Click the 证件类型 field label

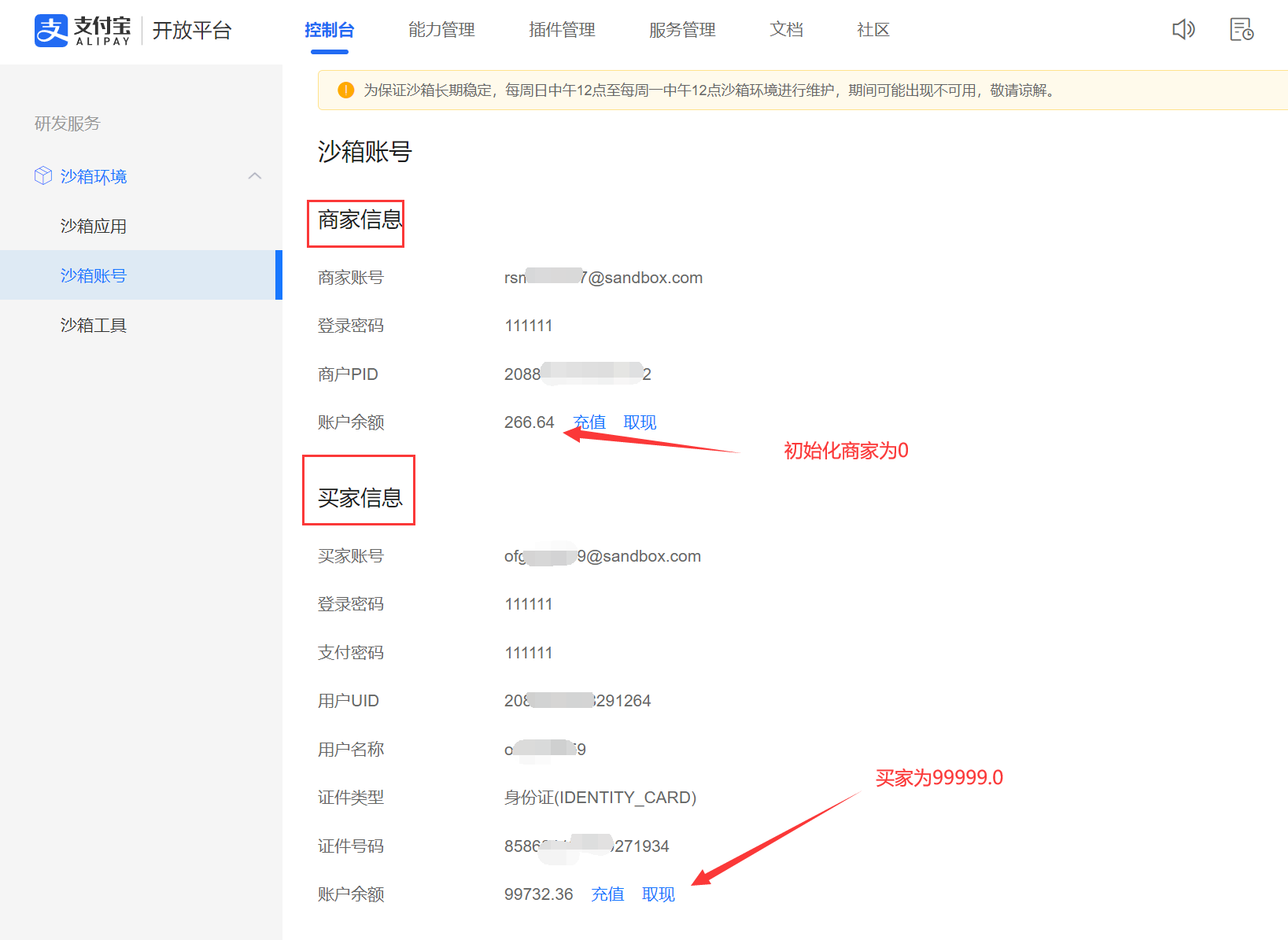coord(351,798)
